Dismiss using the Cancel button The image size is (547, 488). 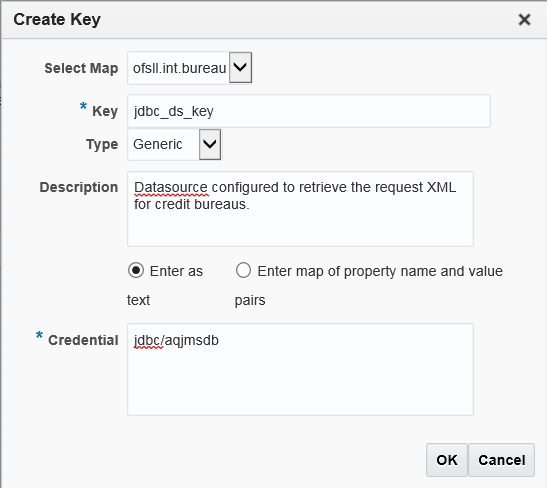point(501,460)
